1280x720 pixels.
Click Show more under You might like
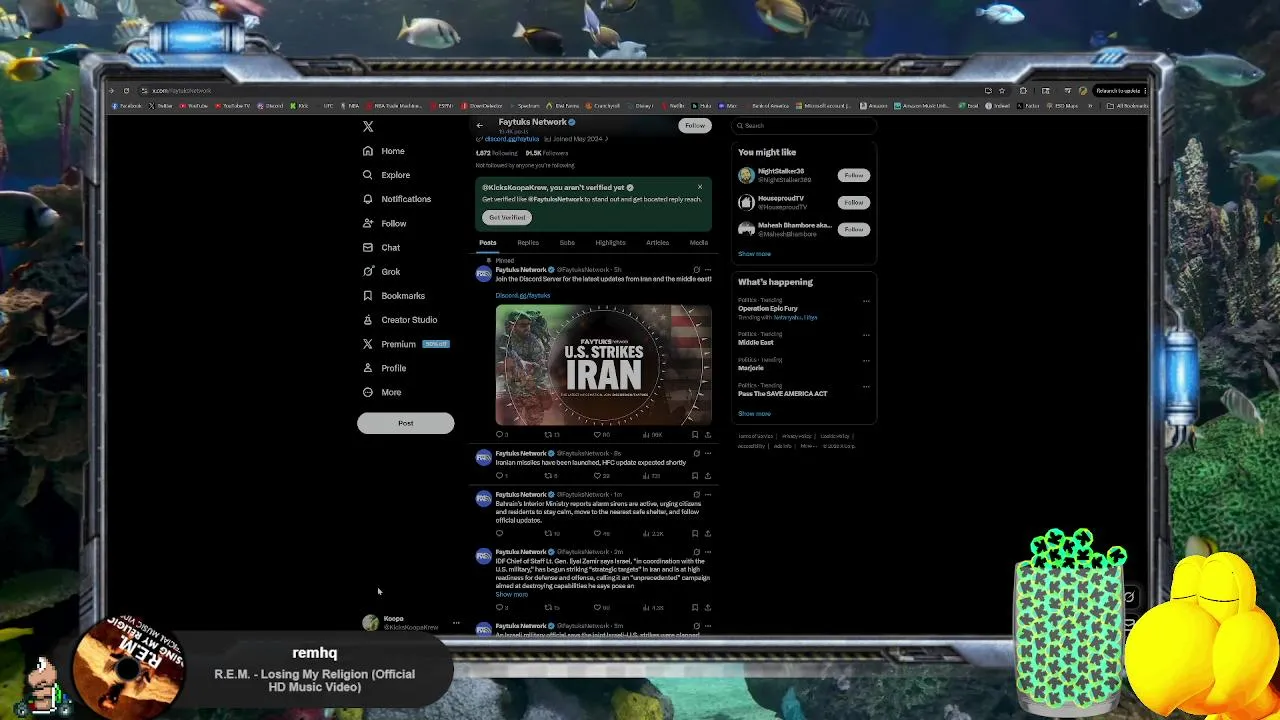click(x=754, y=254)
